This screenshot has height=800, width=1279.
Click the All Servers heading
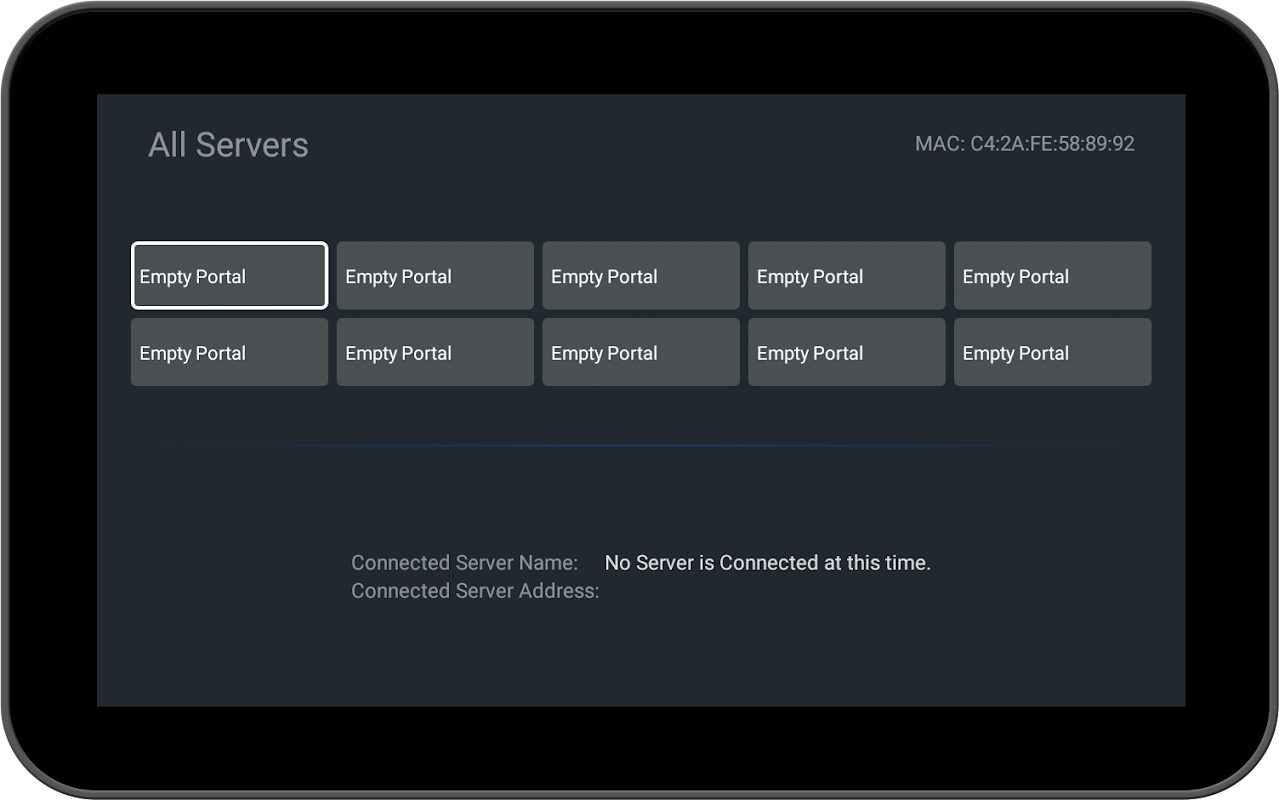coord(228,145)
